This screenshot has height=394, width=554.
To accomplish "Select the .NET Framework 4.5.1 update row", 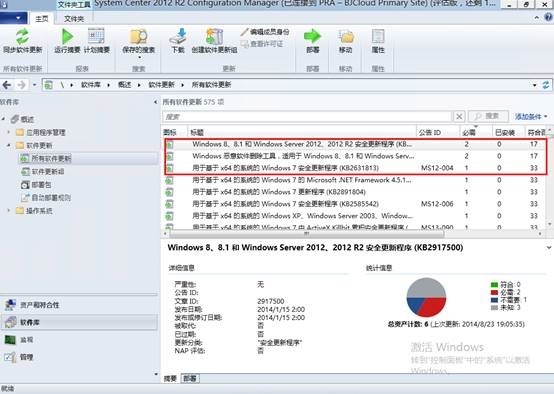I will [355, 180].
